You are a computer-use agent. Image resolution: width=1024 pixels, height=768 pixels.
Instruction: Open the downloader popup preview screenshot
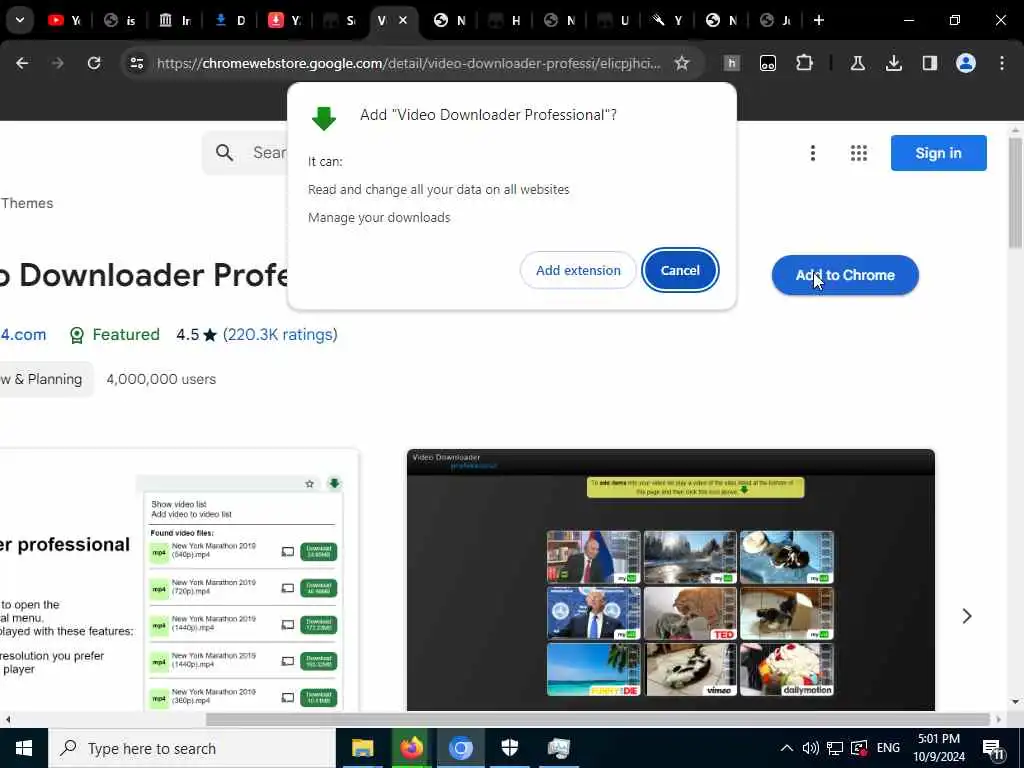click(179, 580)
